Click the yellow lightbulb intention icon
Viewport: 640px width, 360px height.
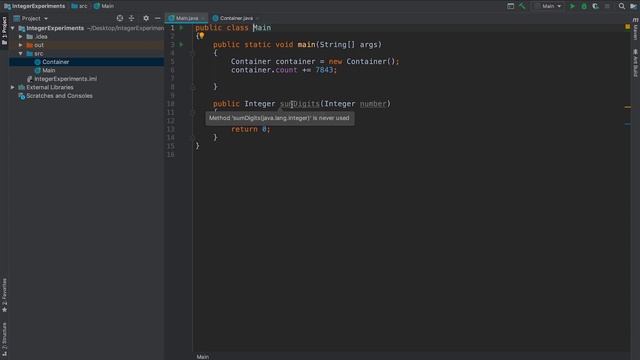click(202, 36)
